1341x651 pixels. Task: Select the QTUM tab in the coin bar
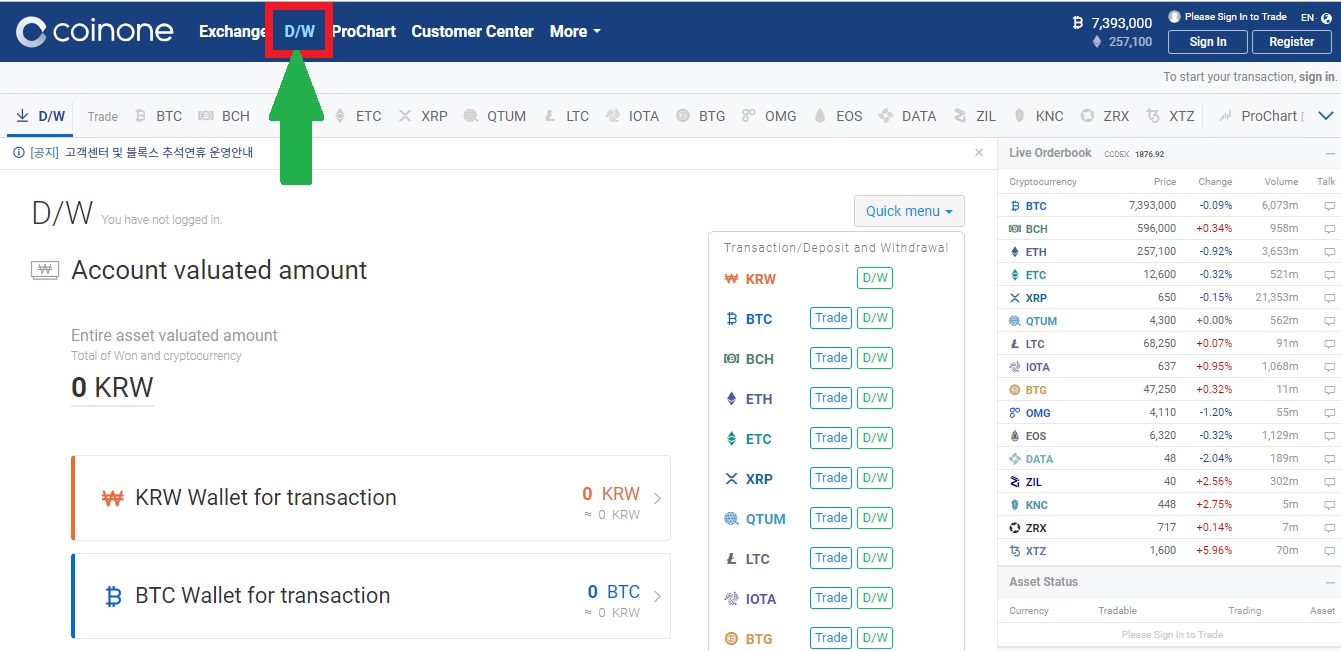(495, 116)
